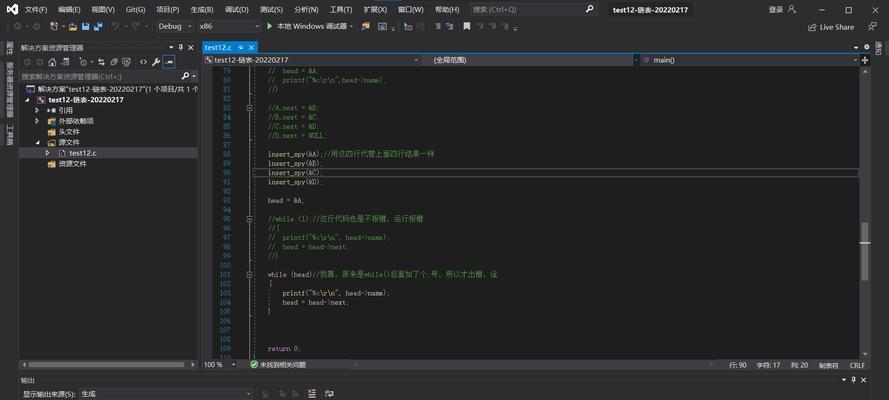Click the undo arrow icon
The height and width of the screenshot is (400, 889).
pyautogui.click(x=115, y=27)
